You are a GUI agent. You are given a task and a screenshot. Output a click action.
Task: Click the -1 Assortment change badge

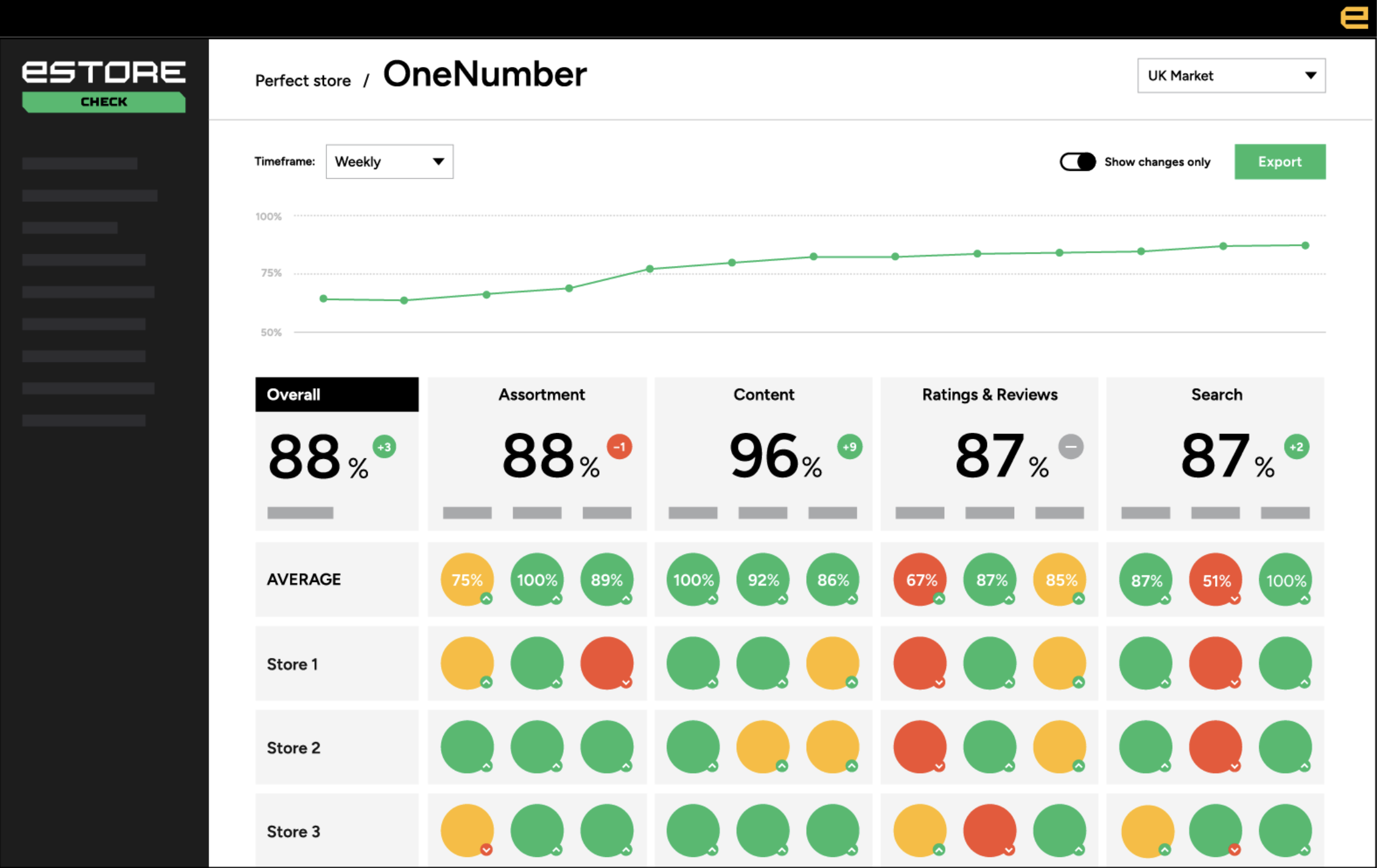[x=619, y=447]
